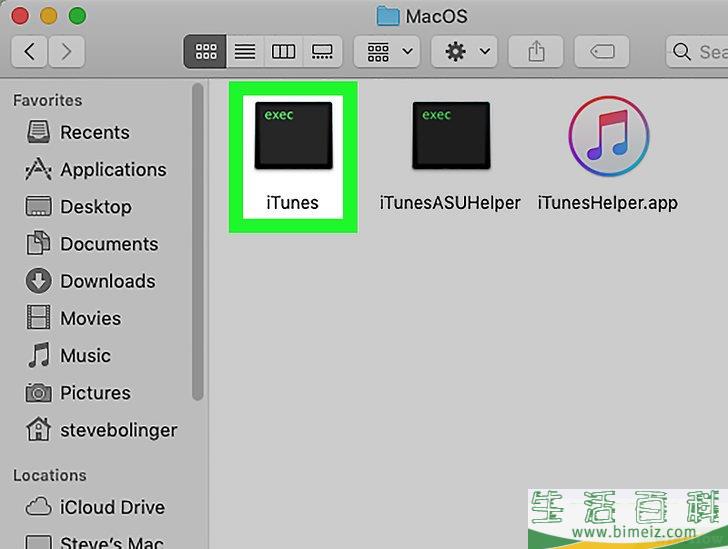Open the gear action menu
The width and height of the screenshot is (728, 549).
pos(464,51)
